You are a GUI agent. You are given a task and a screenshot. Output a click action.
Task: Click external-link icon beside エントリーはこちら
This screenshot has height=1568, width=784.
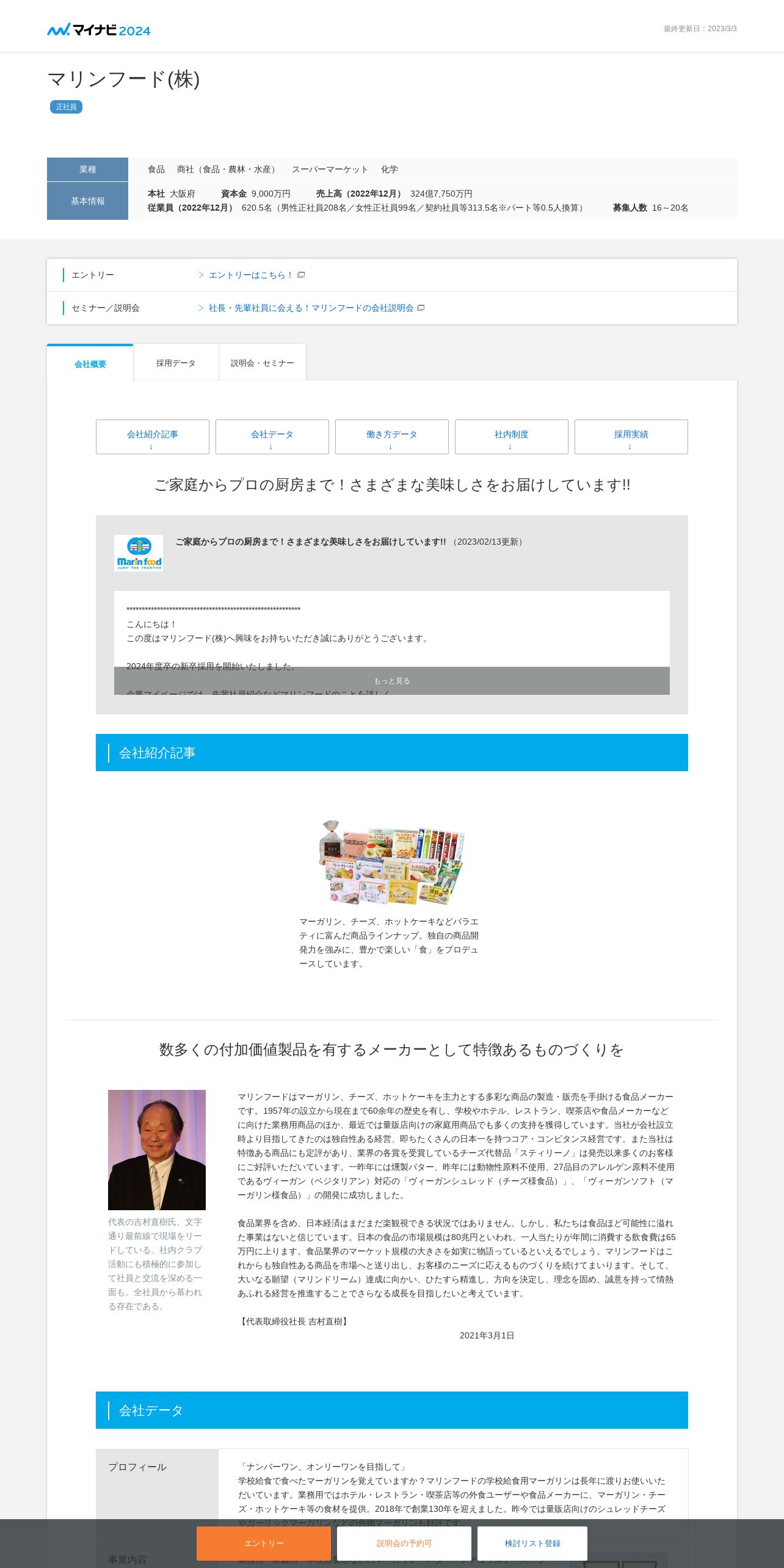301,275
